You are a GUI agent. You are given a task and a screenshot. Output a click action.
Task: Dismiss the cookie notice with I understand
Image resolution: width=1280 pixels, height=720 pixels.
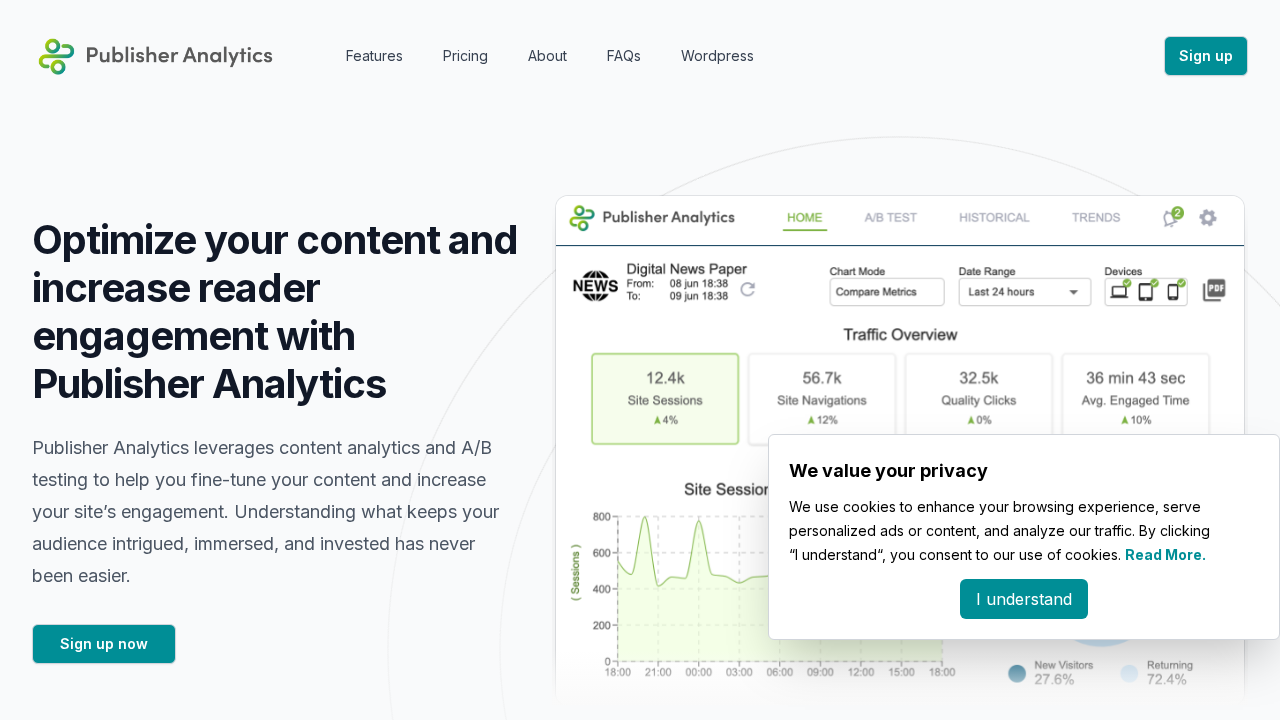[x=1023, y=599]
